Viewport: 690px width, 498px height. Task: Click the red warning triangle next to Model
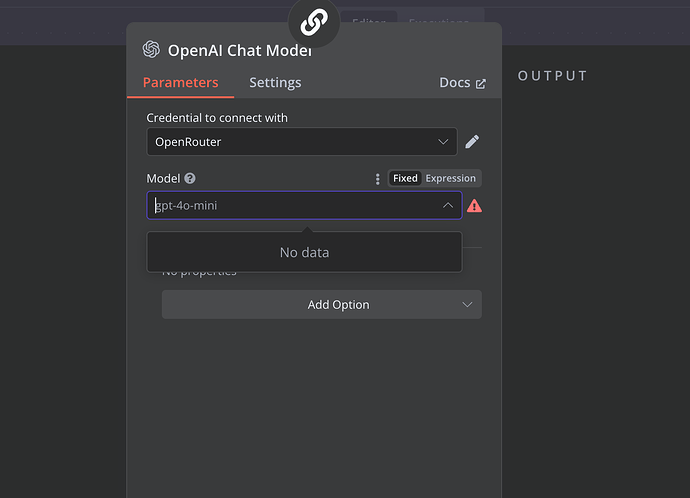coord(474,205)
